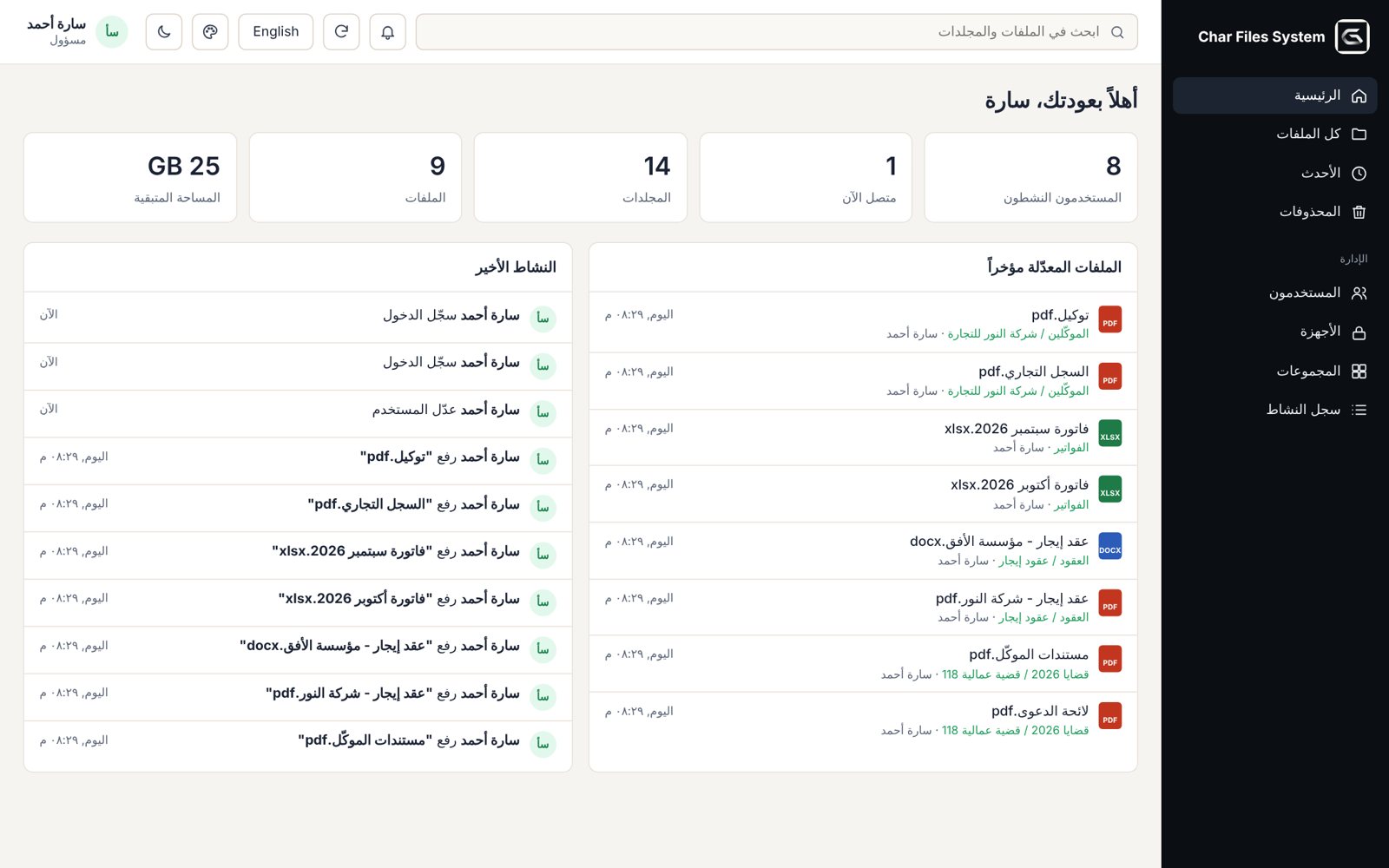Focus the files and folders search field

777,32
